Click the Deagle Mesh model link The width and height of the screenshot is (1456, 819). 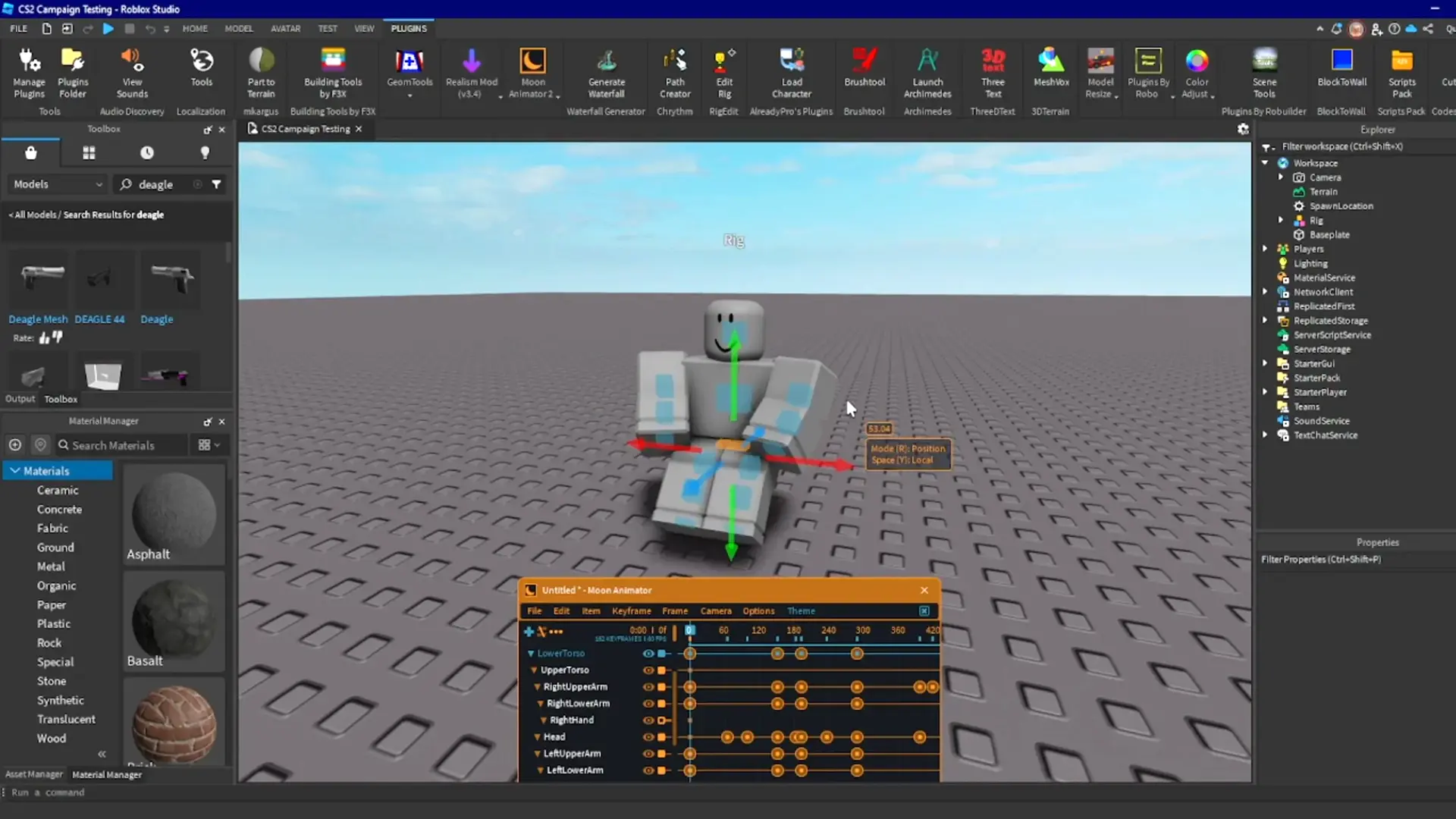[x=38, y=319]
